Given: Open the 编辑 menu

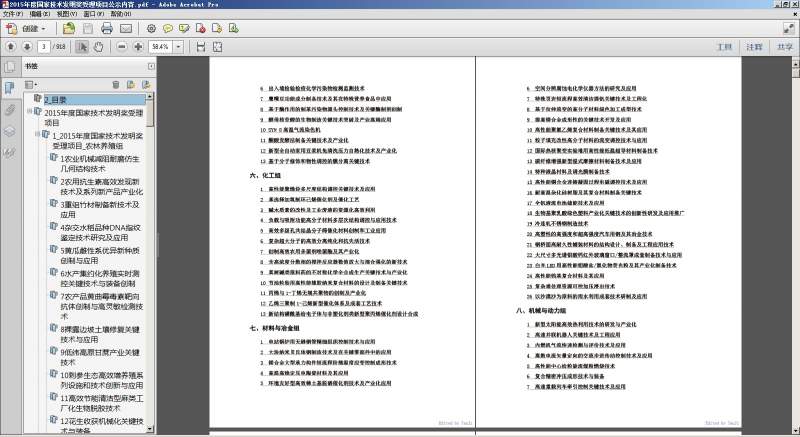Looking at the screenshot, I should [40, 14].
